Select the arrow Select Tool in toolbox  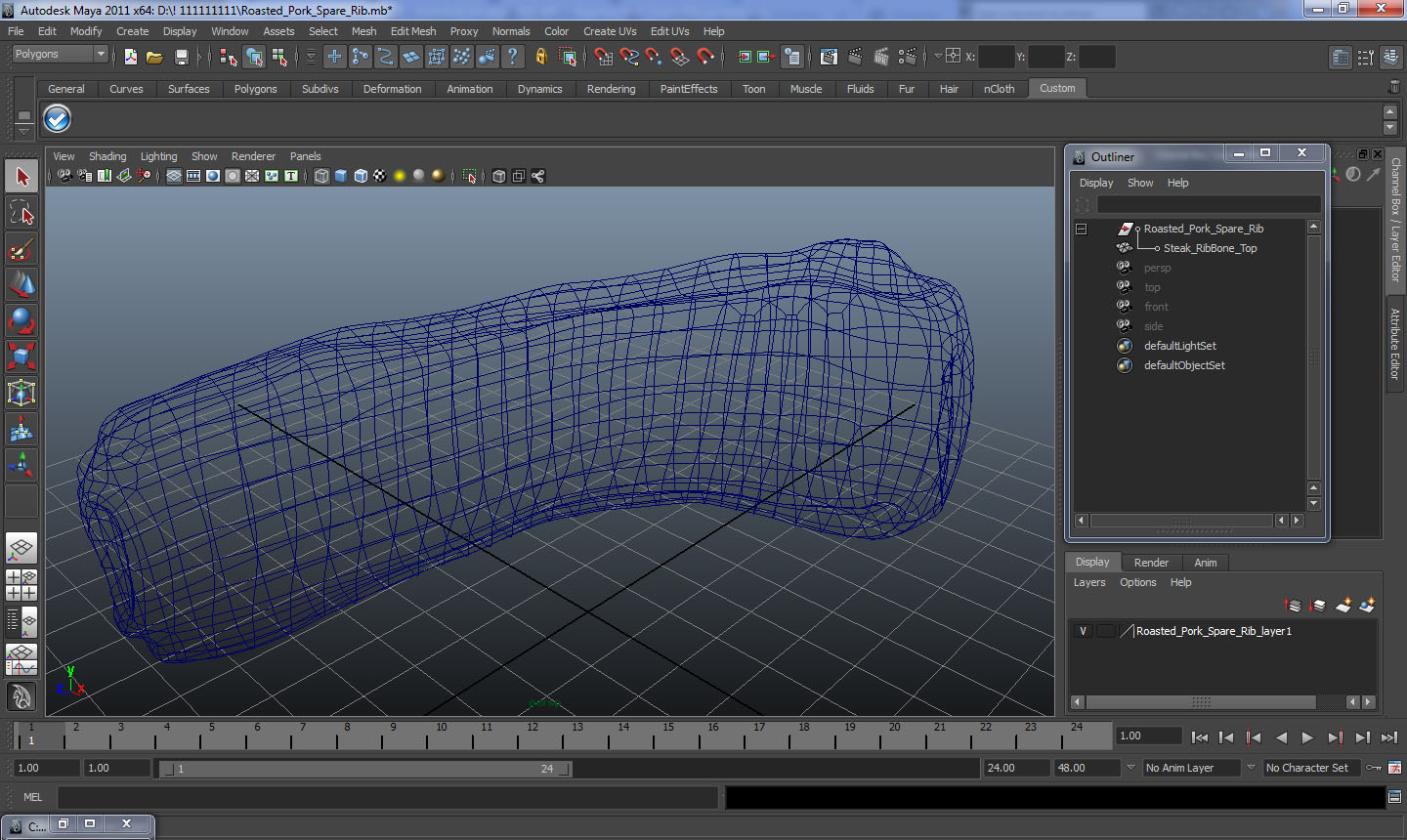pos(21,177)
